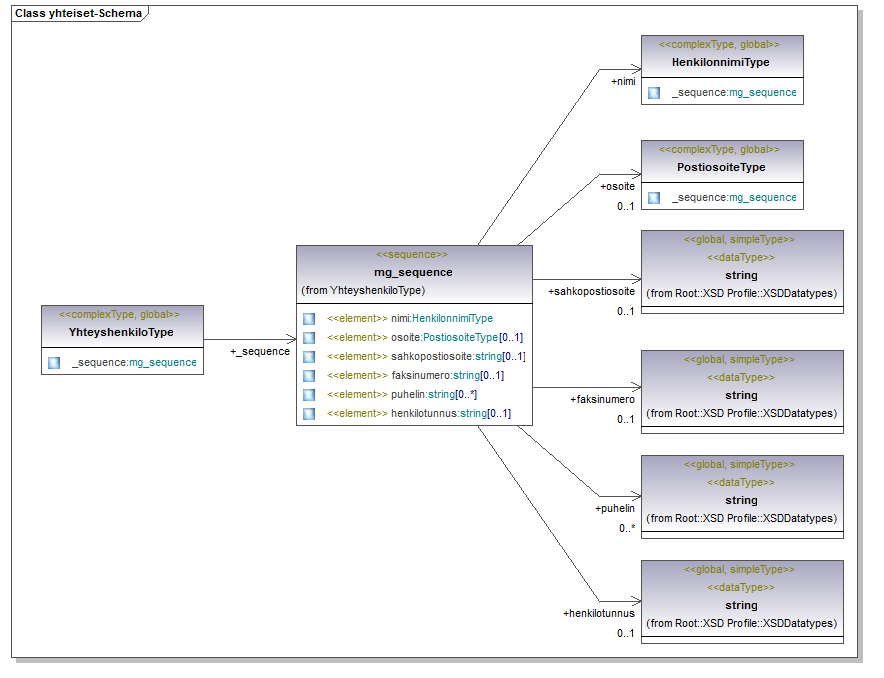Click the +faksinumero association role label

(602, 400)
